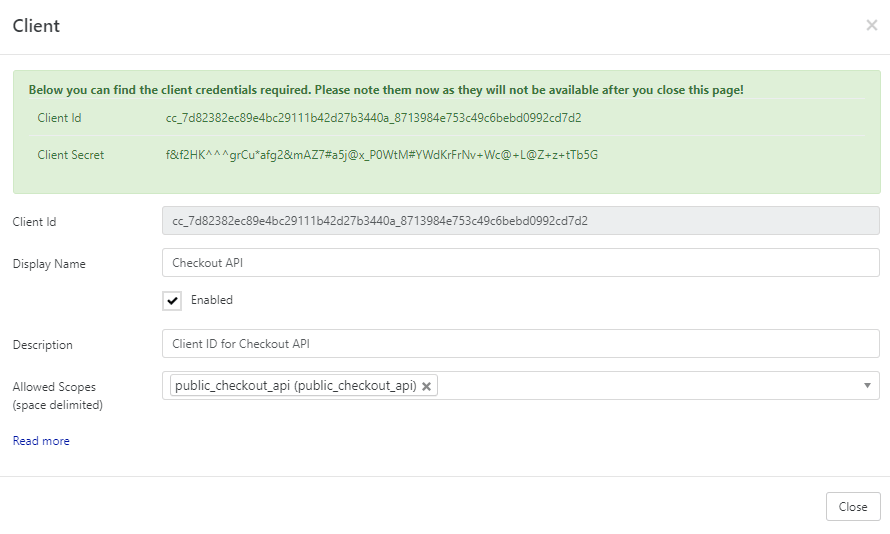The image size is (890, 534).
Task: Open the Read more link
Action: [x=41, y=441]
